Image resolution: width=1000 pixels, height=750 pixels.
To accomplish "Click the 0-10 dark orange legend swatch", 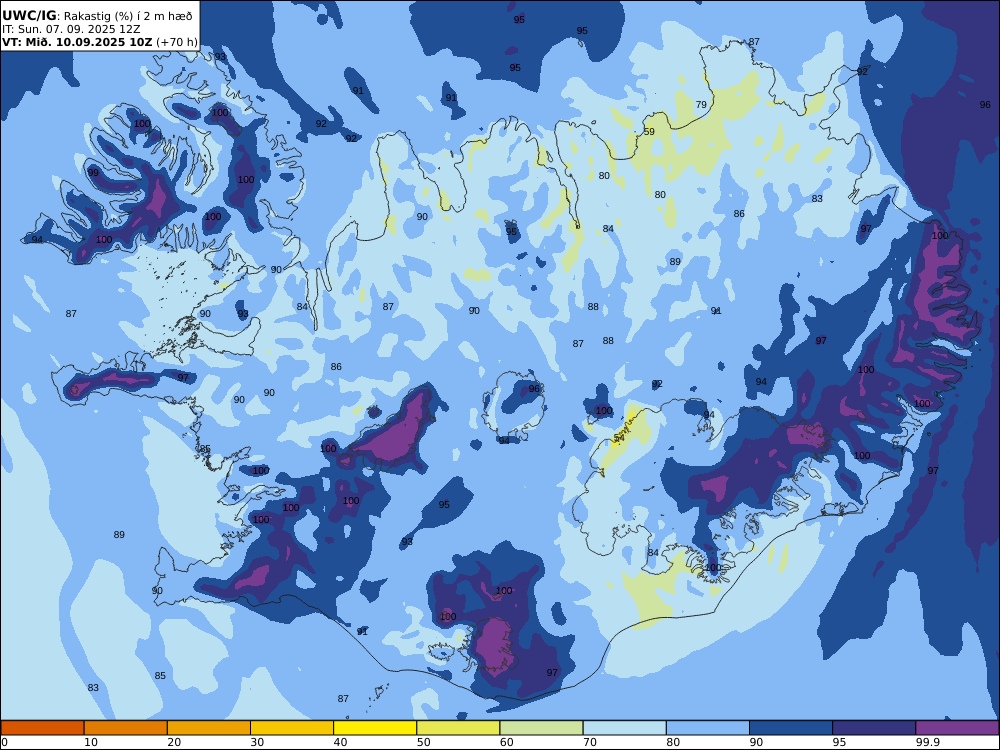I will 43,728.
